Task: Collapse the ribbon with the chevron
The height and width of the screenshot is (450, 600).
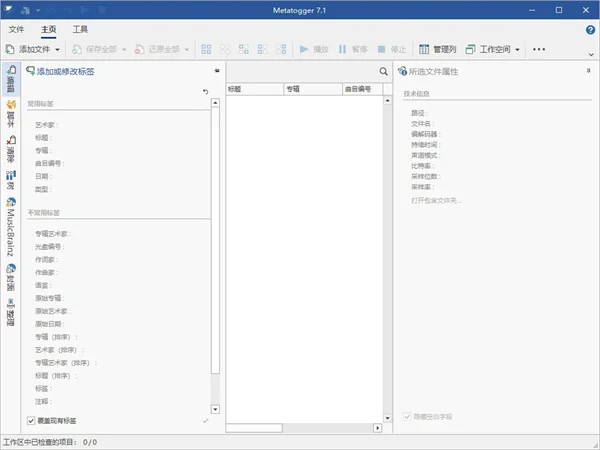Action: coord(591,55)
